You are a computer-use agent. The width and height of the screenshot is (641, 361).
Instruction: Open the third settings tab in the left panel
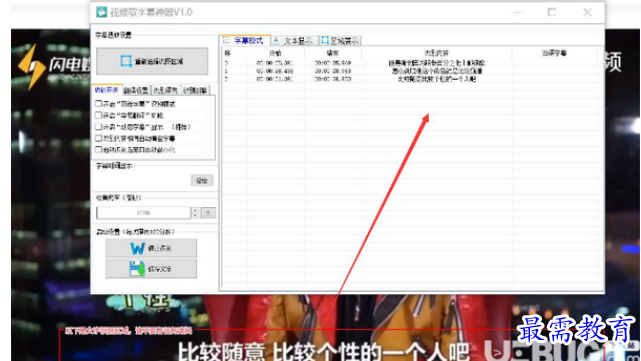pyautogui.click(x=166, y=90)
